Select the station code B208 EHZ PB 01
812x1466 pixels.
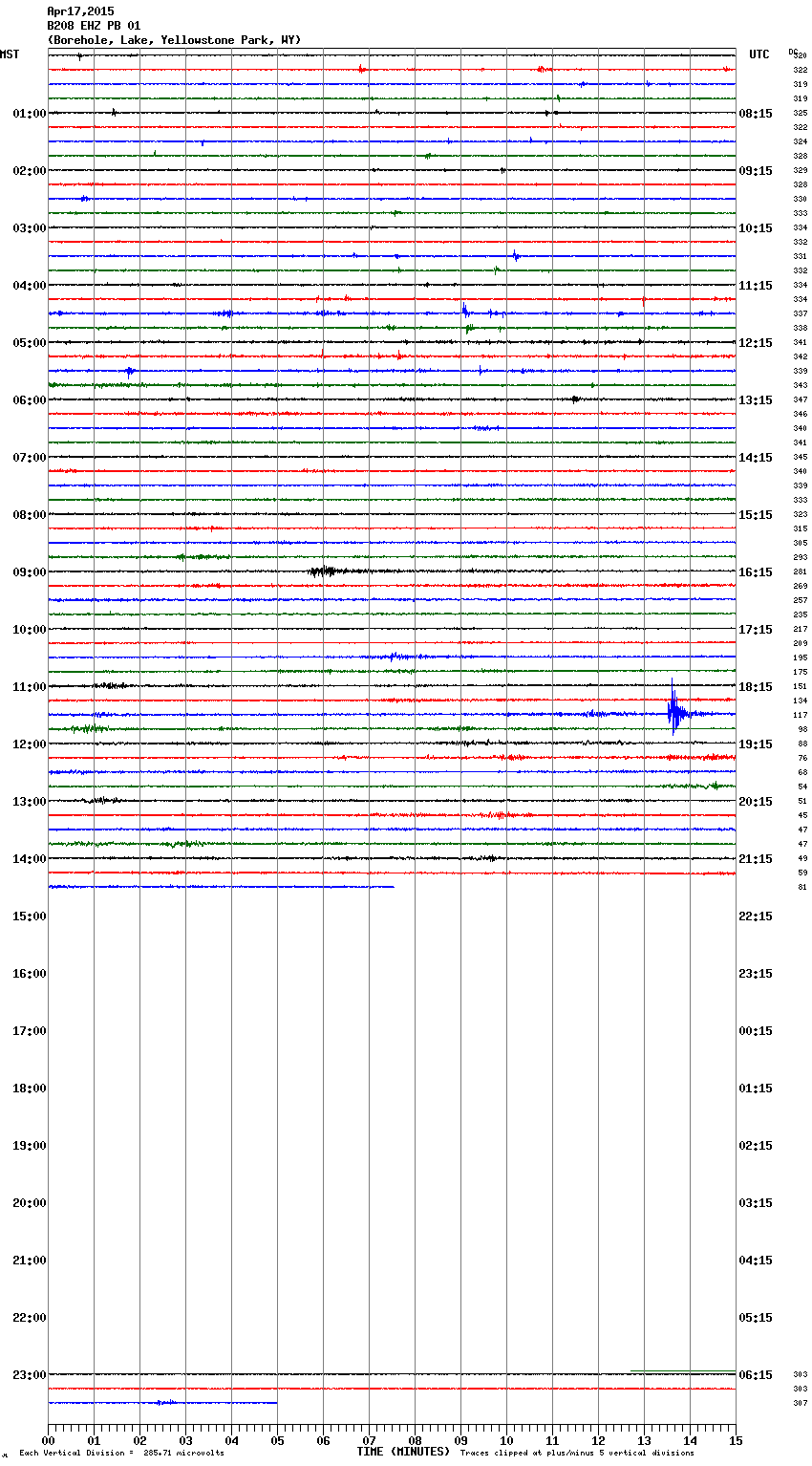point(94,26)
